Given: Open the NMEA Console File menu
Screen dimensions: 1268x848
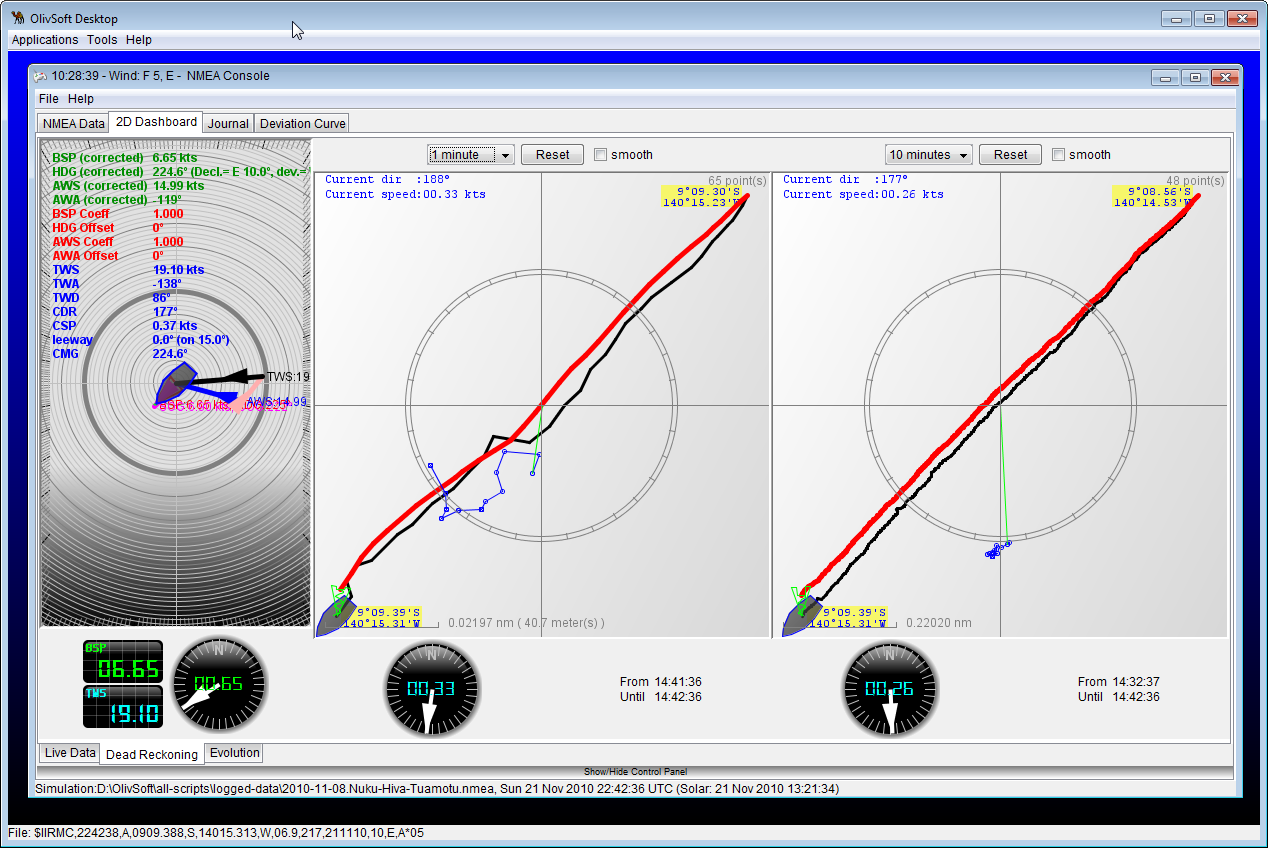Looking at the screenshot, I should [x=48, y=99].
